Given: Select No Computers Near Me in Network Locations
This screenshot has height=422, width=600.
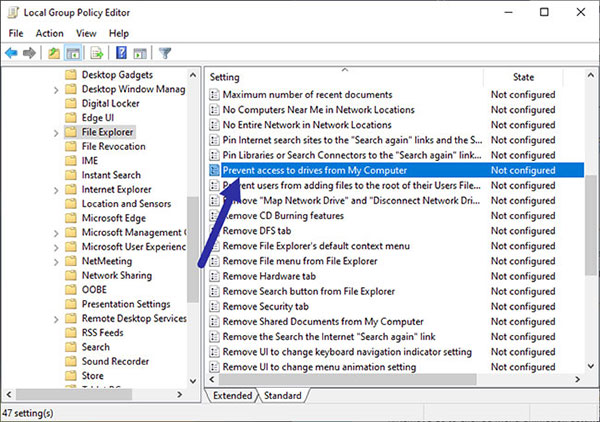Looking at the screenshot, I should [318, 110].
